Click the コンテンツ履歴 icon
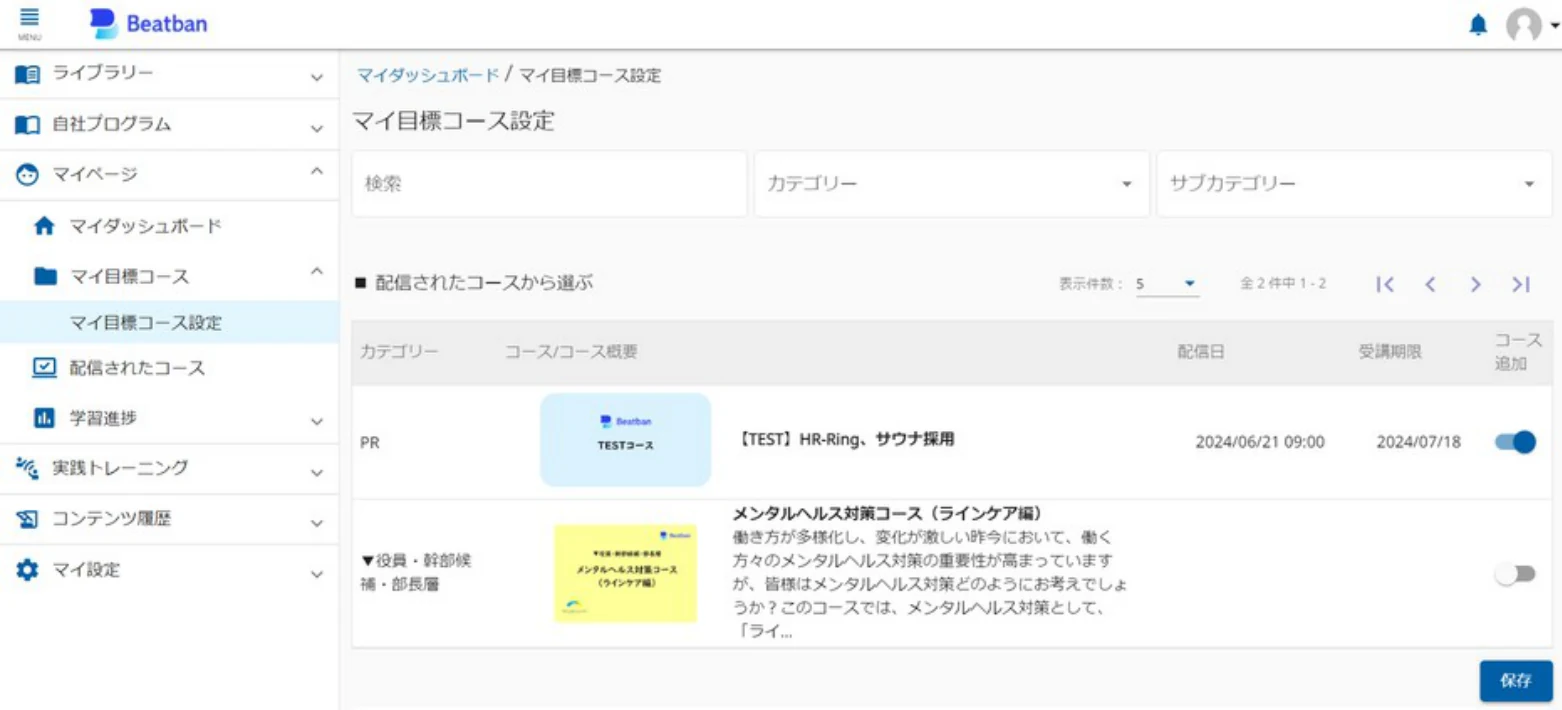 [x=27, y=519]
